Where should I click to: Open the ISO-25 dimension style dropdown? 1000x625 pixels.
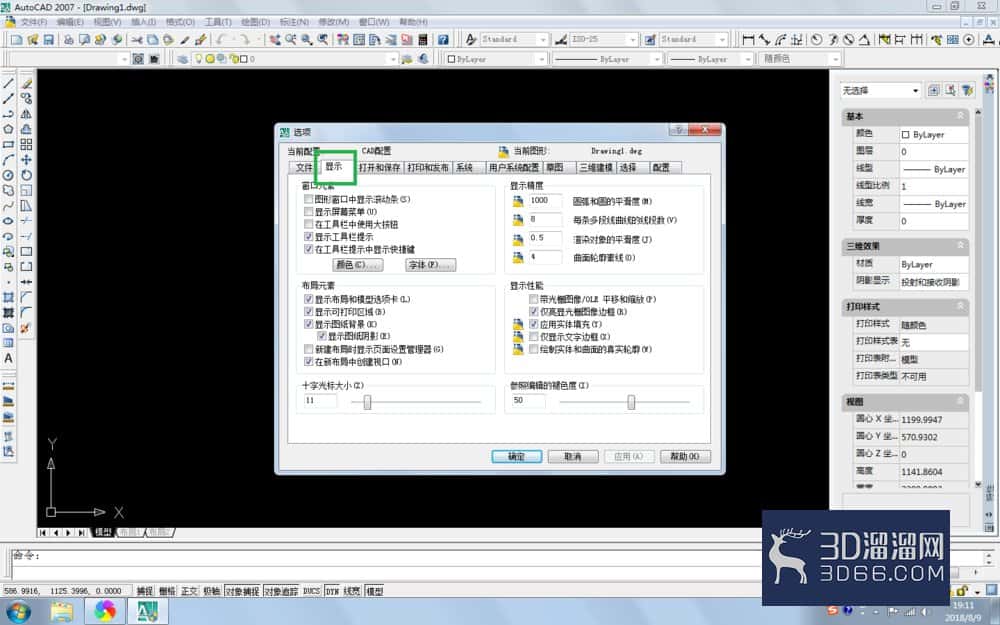point(633,40)
